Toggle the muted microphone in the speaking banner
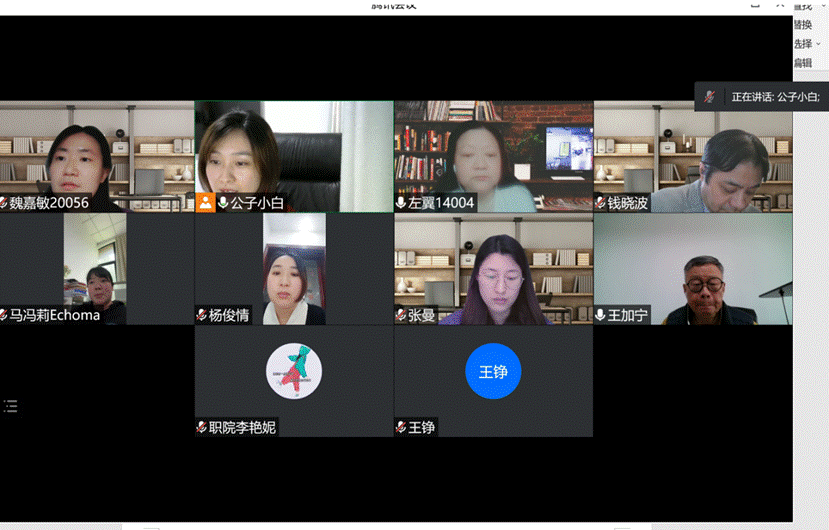This screenshot has height=530, width=829. pos(710,97)
